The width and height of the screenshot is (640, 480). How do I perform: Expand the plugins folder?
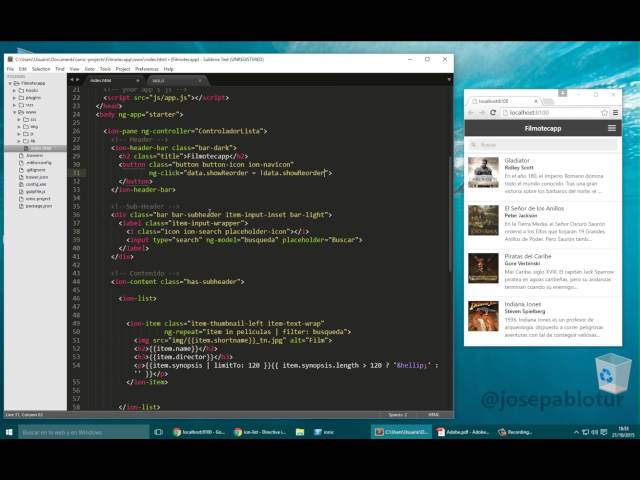(15, 98)
